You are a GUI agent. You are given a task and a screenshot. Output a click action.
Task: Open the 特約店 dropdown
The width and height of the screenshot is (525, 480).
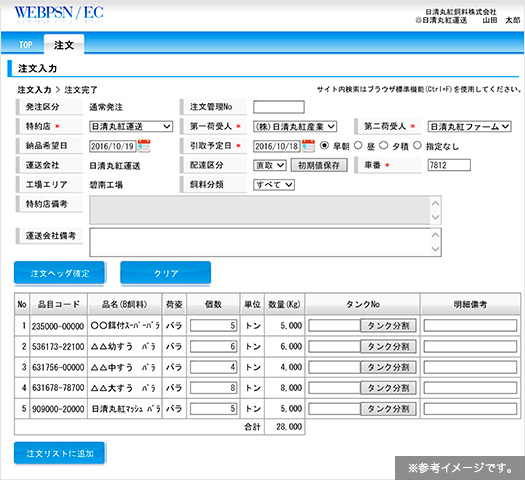tap(131, 127)
